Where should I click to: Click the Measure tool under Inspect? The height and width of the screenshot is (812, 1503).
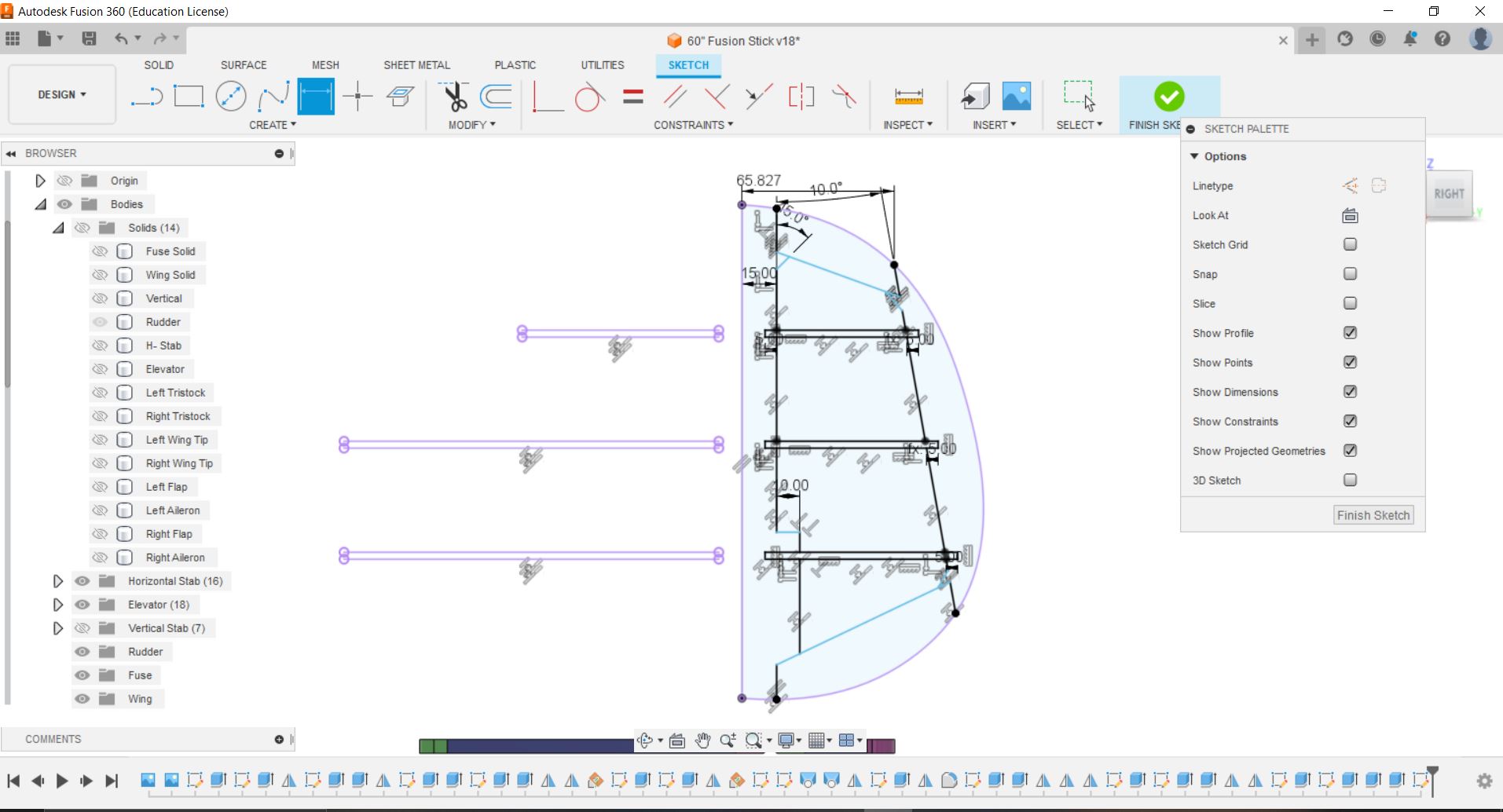point(908,97)
